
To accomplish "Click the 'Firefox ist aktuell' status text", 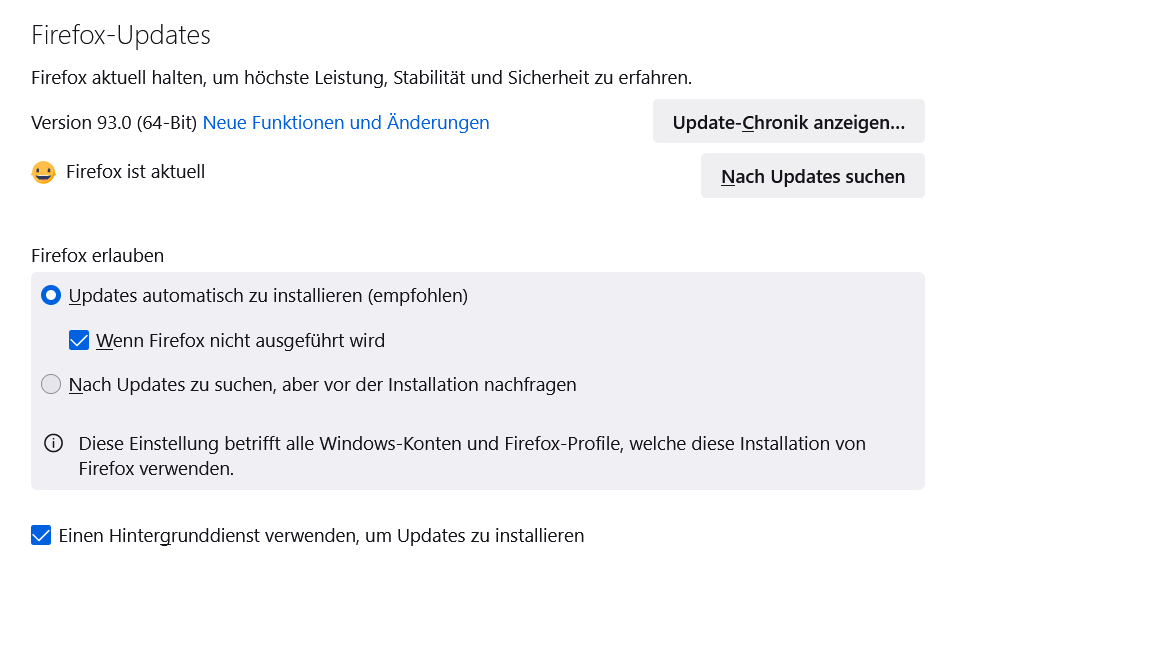I will (135, 172).
